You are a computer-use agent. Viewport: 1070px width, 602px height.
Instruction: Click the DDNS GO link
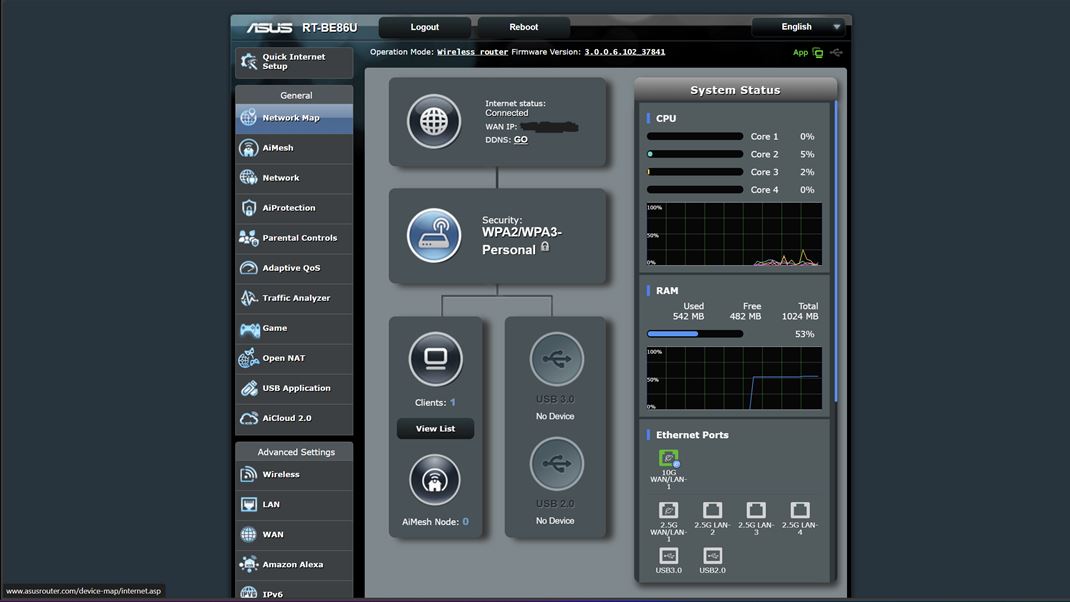pyautogui.click(x=521, y=139)
